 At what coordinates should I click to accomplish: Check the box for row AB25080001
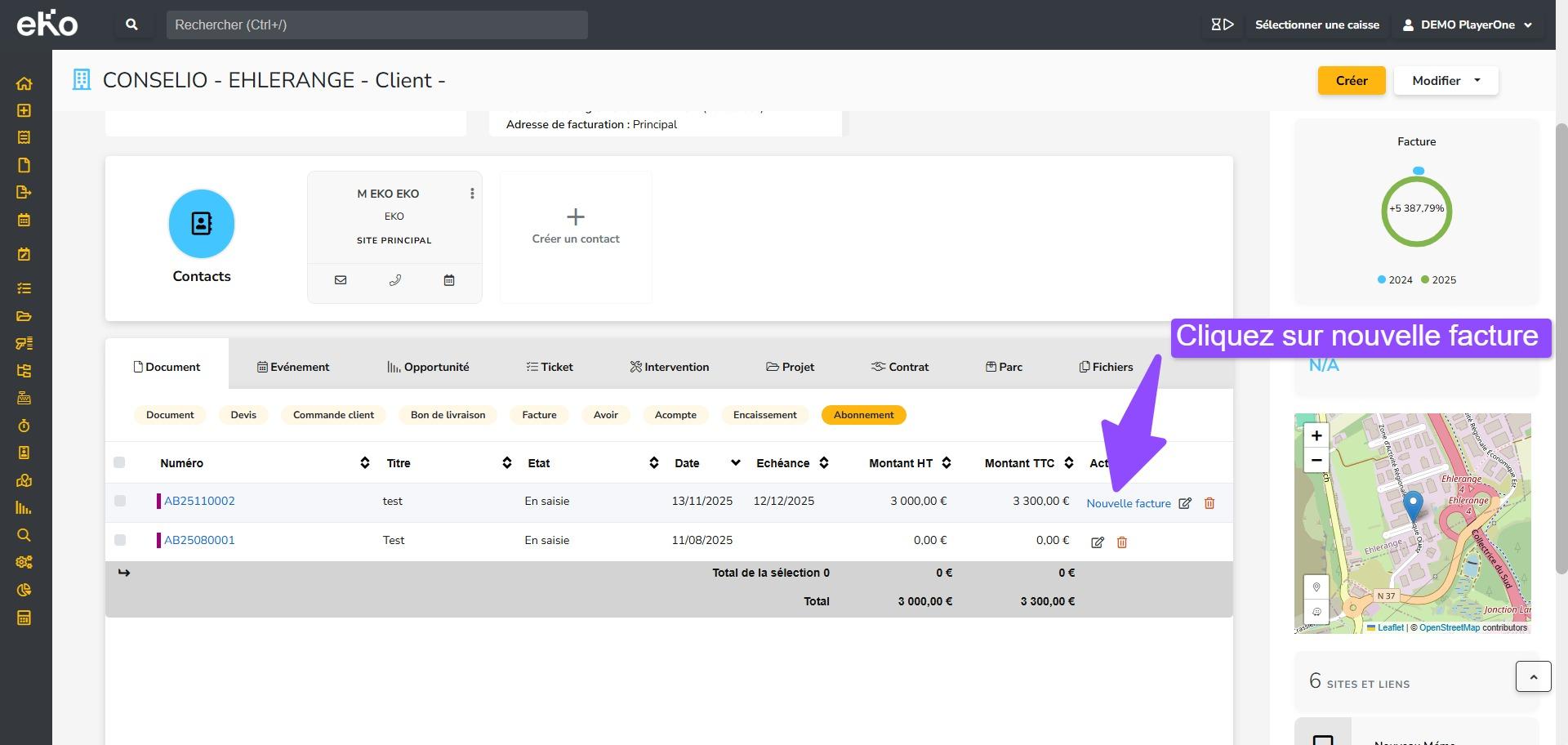pyautogui.click(x=120, y=540)
